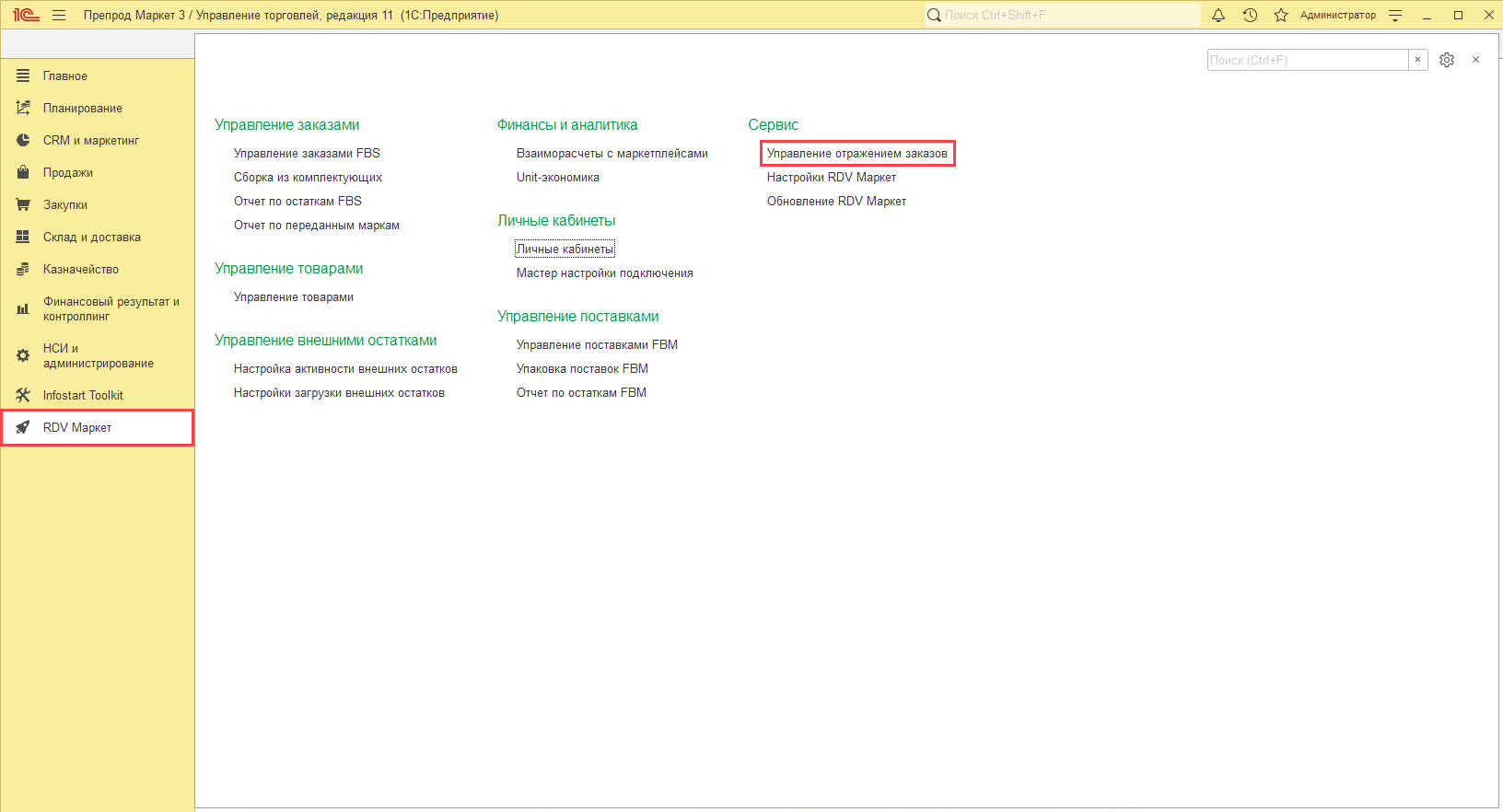Select the RDV Маркет section
The width and height of the screenshot is (1503, 812).
98,427
